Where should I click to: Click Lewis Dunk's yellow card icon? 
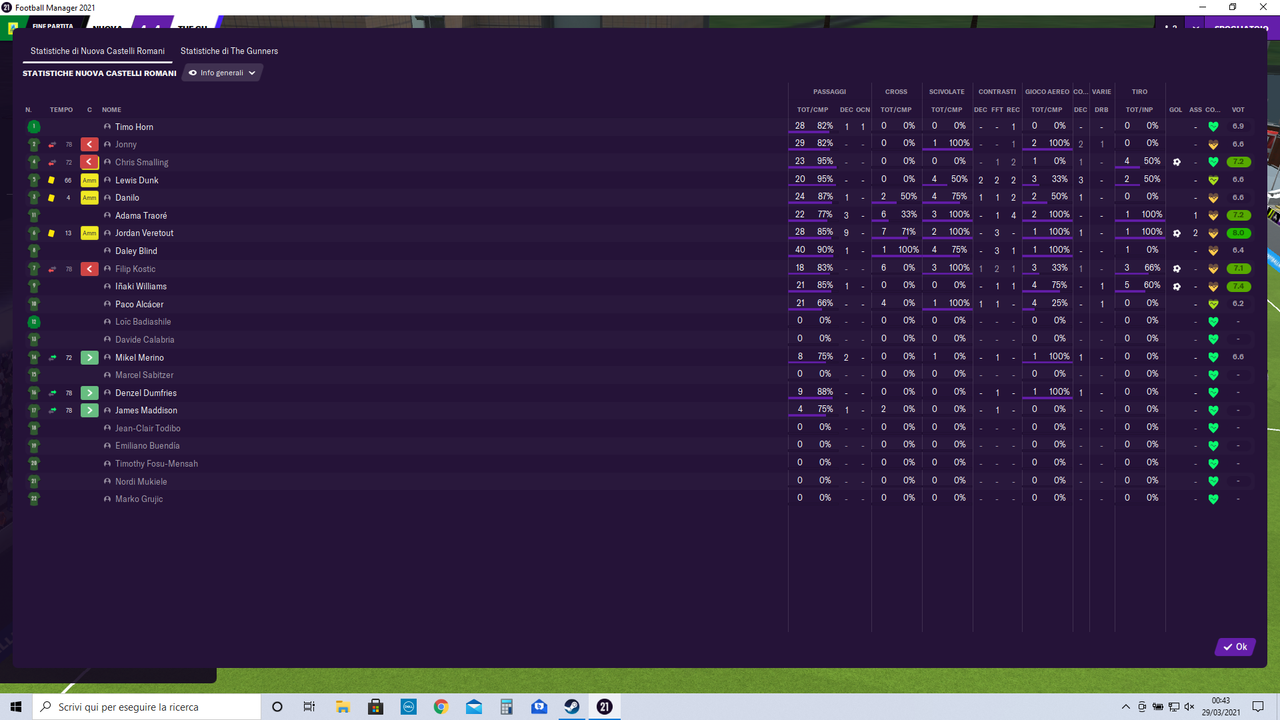point(52,180)
